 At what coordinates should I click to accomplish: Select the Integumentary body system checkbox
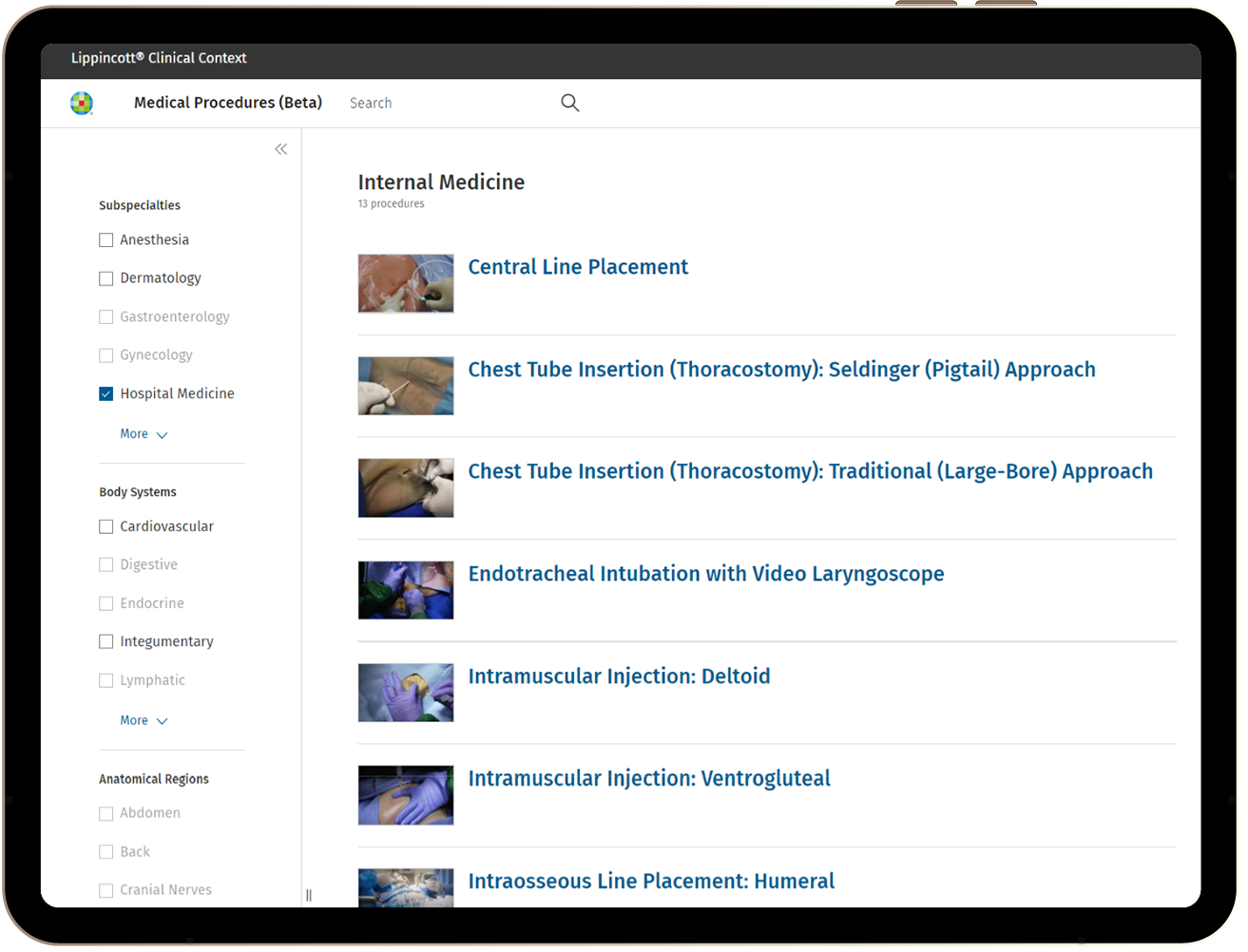click(x=106, y=642)
